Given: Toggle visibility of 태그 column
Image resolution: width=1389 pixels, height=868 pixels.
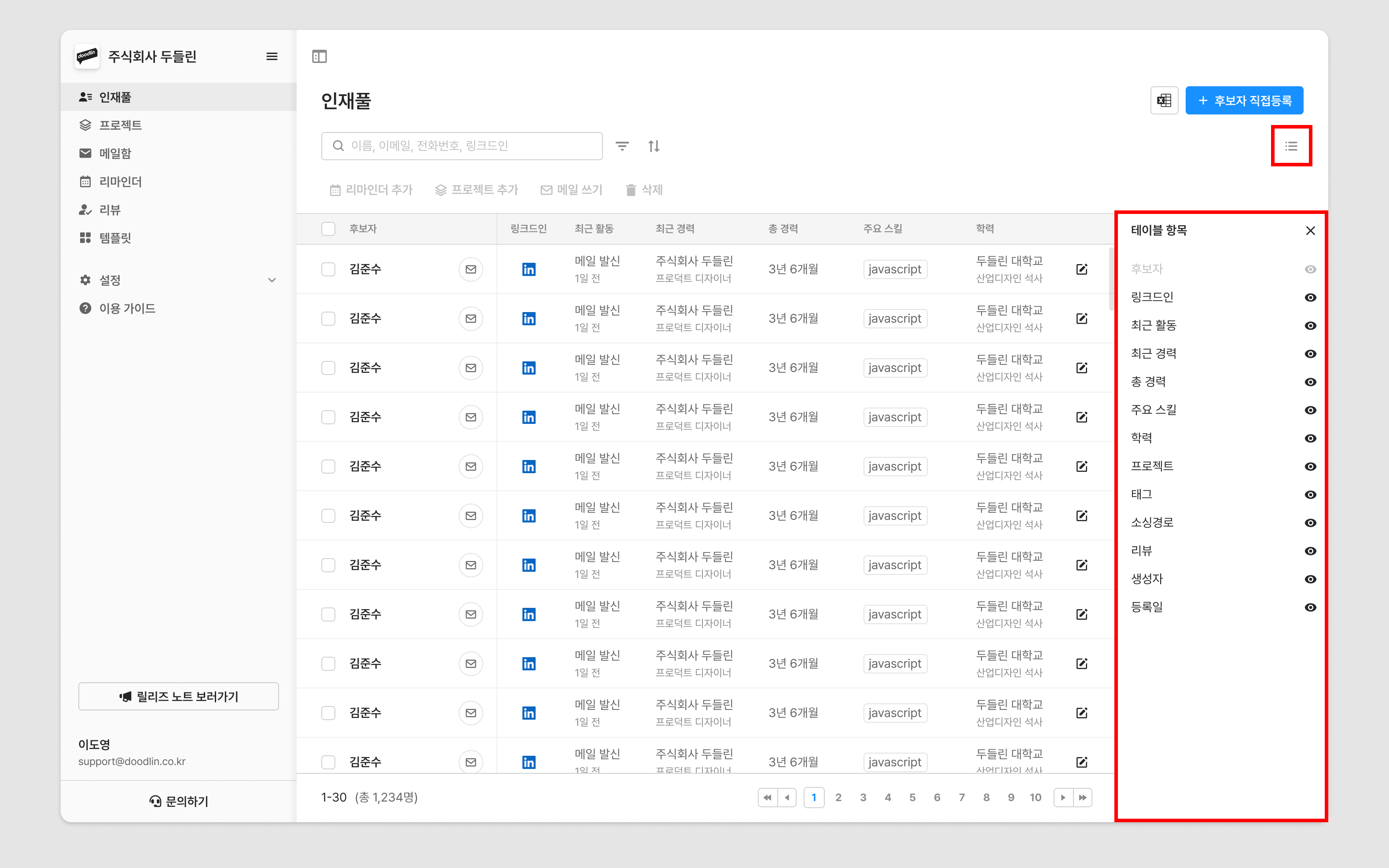Looking at the screenshot, I should [x=1310, y=494].
